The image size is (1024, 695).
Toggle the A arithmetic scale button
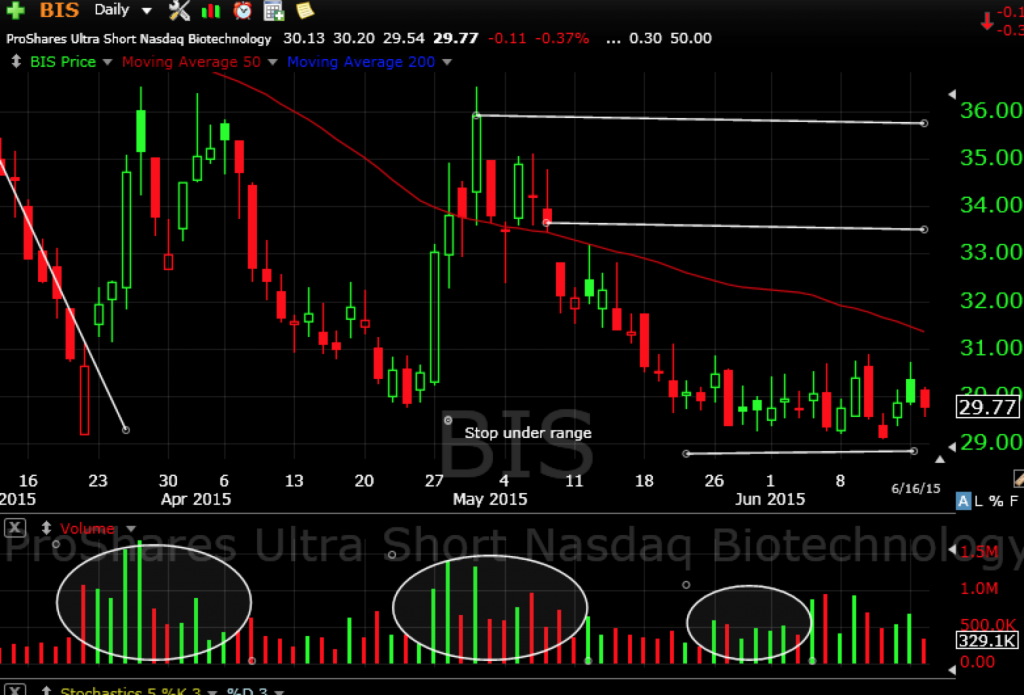963,501
